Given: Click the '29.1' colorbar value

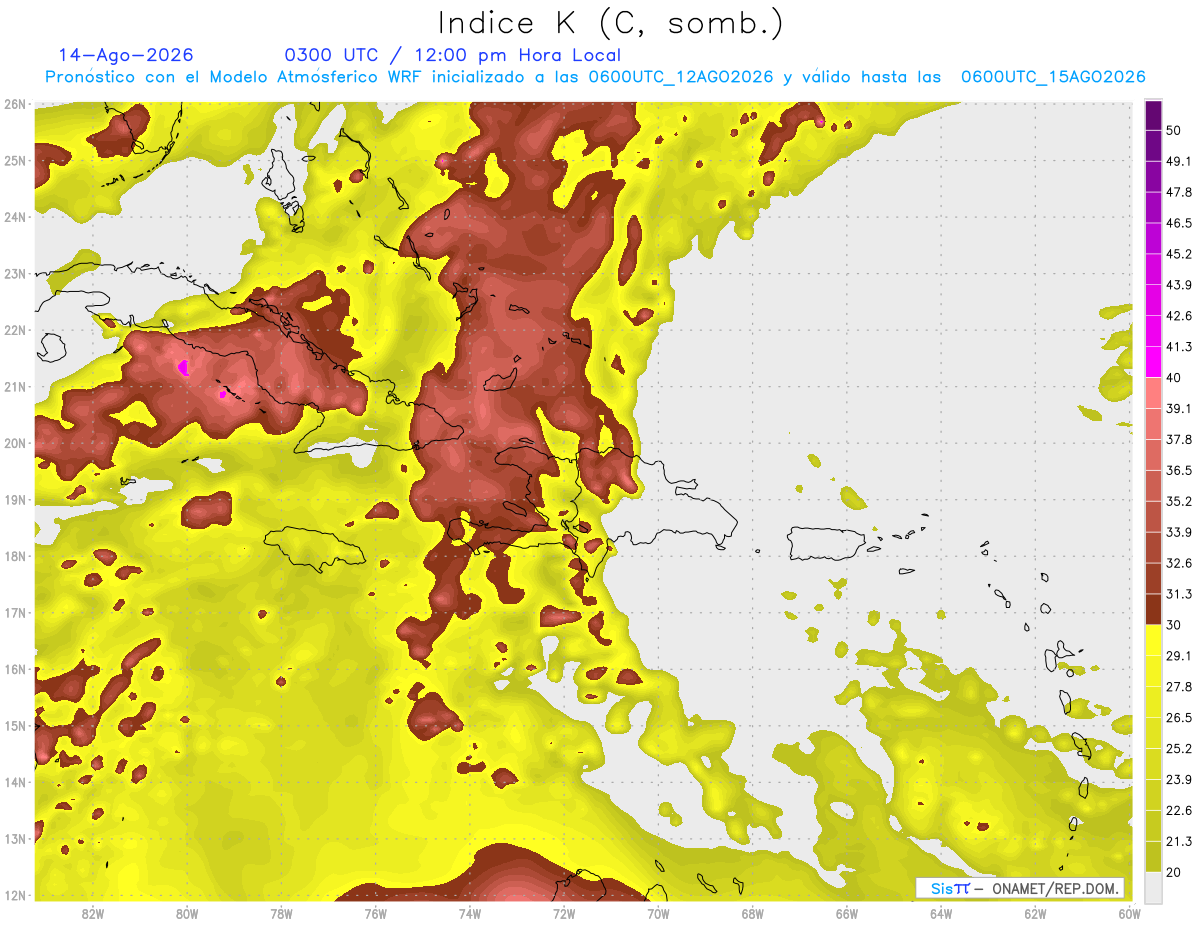Looking at the screenshot, I should click(x=1179, y=656).
